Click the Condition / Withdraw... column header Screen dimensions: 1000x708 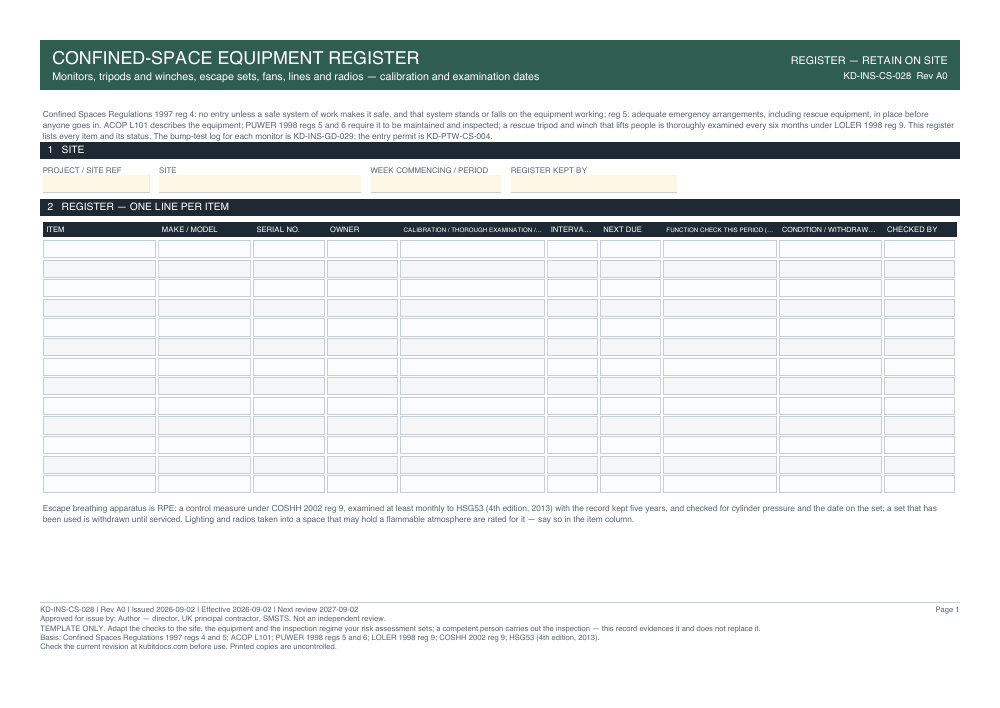pyautogui.click(x=828, y=230)
